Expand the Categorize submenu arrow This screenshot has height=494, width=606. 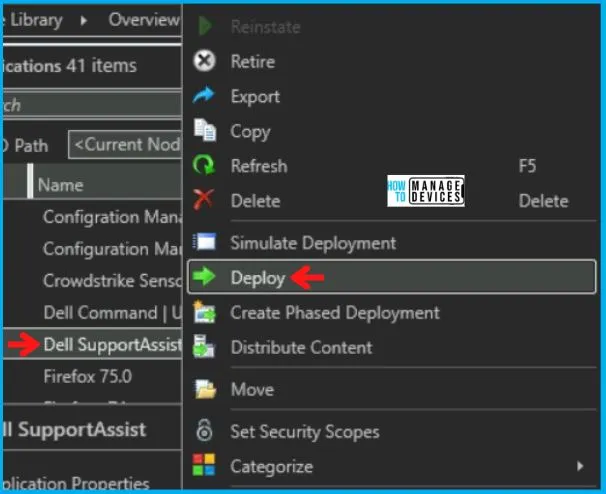click(x=580, y=466)
